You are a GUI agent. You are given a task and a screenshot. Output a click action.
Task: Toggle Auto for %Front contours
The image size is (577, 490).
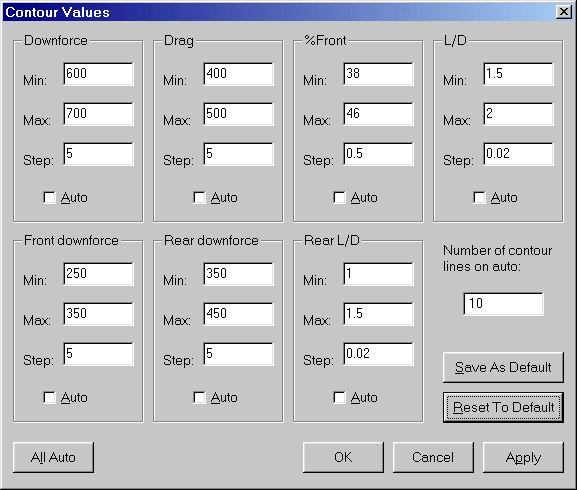pos(339,198)
